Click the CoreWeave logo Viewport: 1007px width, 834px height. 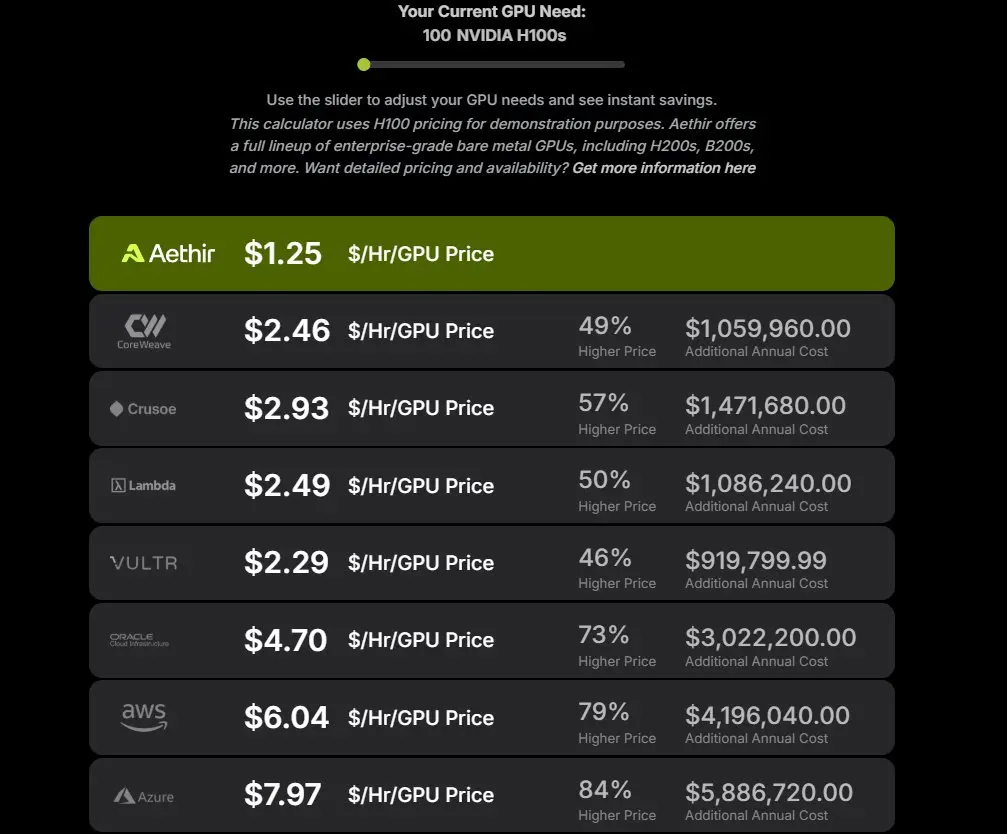[144, 331]
